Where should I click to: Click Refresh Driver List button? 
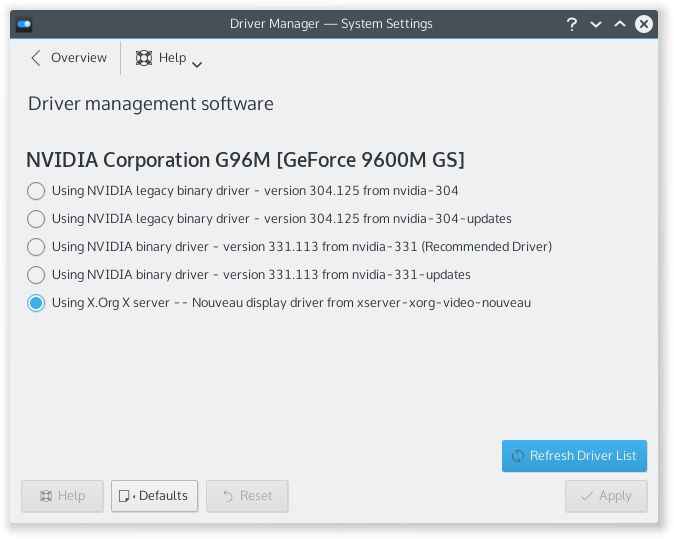tap(574, 456)
